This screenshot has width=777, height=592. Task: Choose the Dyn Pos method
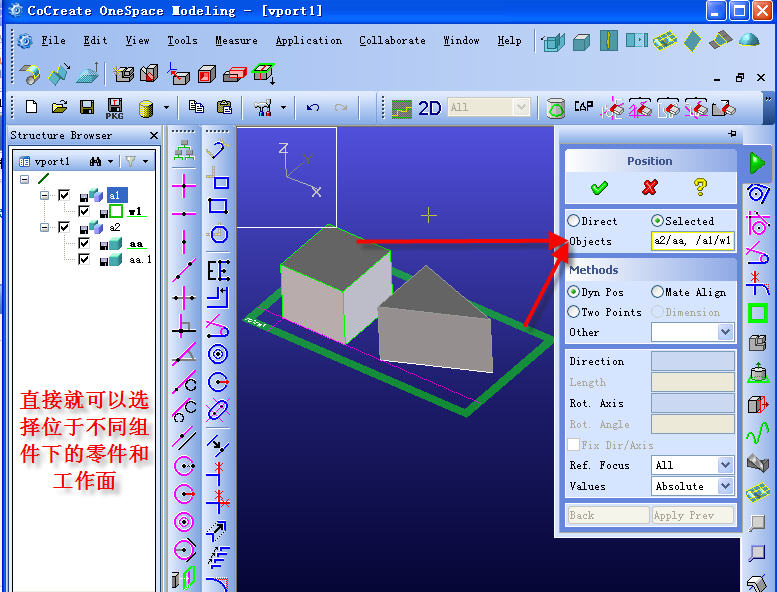tap(573, 292)
